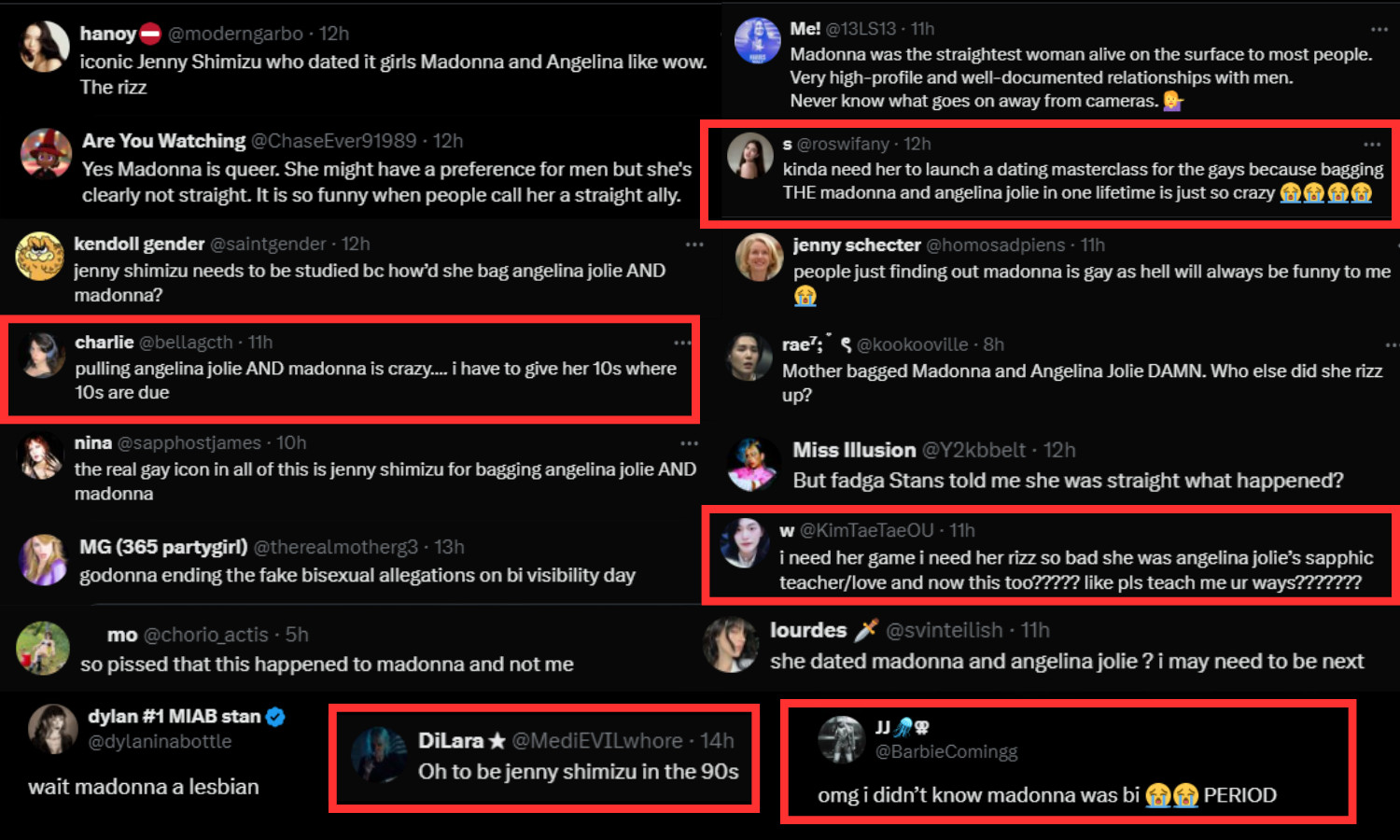Click jenny schecter's avatar

point(759,258)
